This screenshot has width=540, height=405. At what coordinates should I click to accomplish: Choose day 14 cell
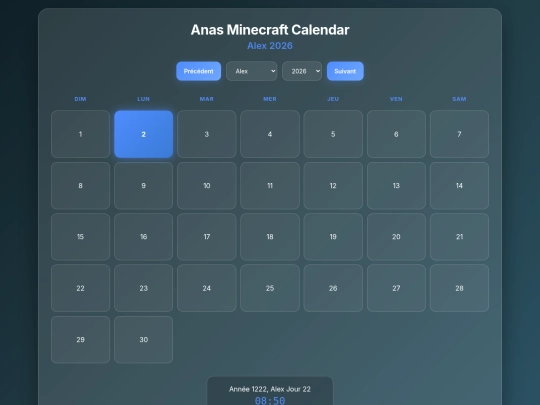(x=459, y=186)
